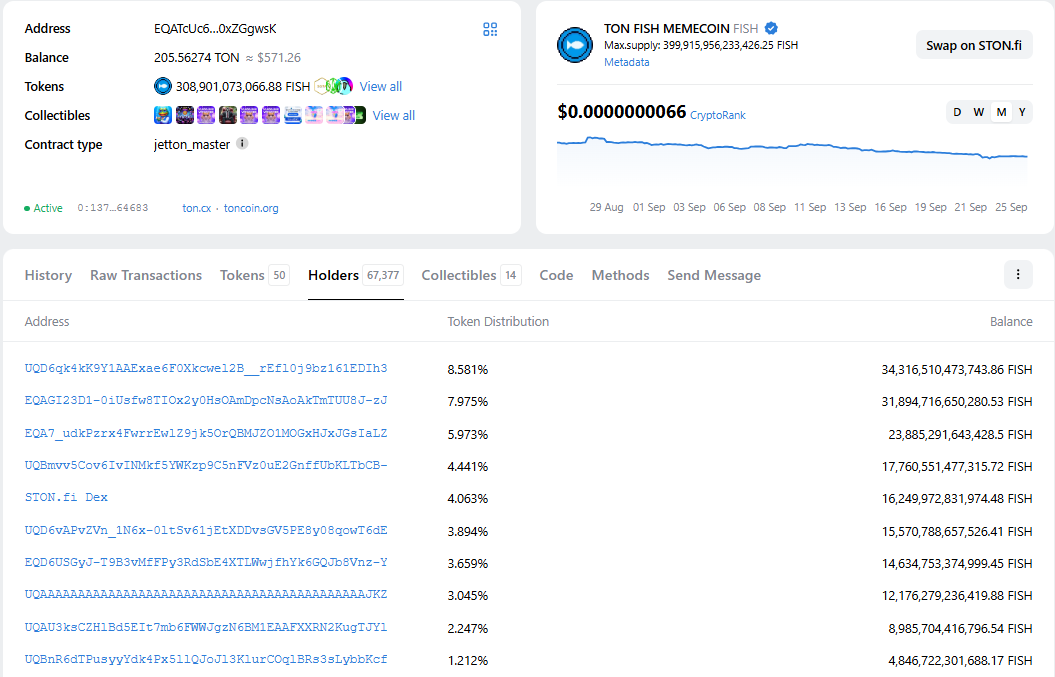Click View all next to Tokens

[381, 86]
